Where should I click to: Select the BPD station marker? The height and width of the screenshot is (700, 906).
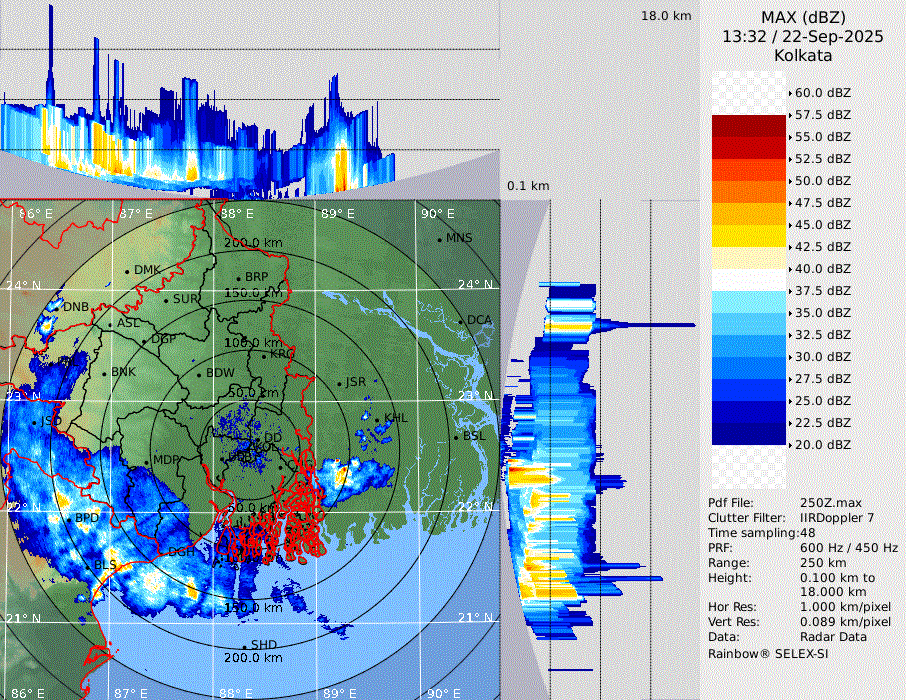pos(68,520)
